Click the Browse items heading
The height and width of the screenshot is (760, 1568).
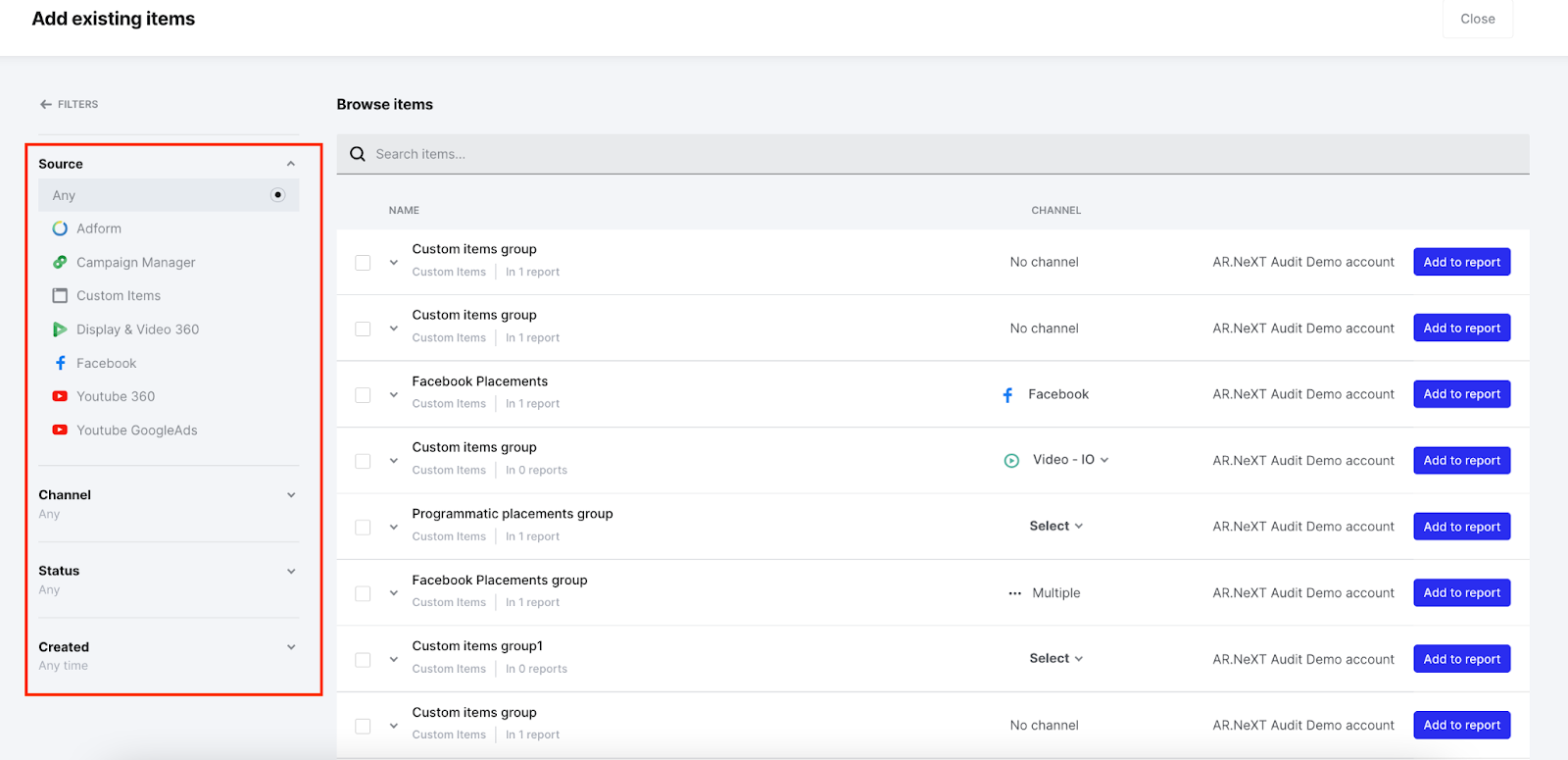tap(385, 104)
